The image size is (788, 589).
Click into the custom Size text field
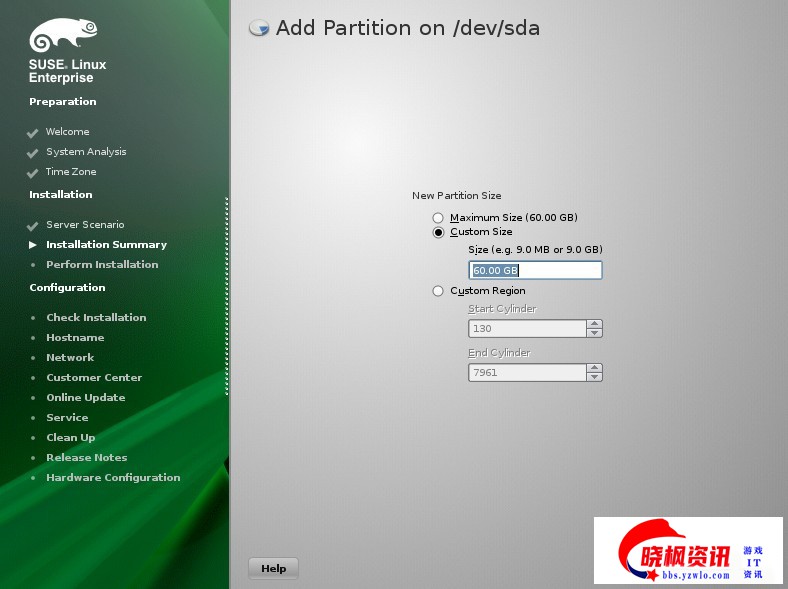tap(535, 270)
